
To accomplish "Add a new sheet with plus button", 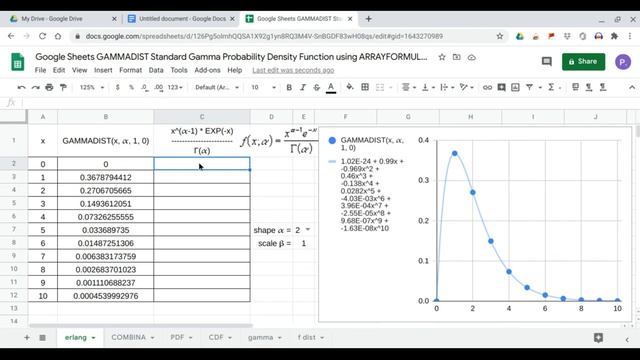I will [27, 338].
